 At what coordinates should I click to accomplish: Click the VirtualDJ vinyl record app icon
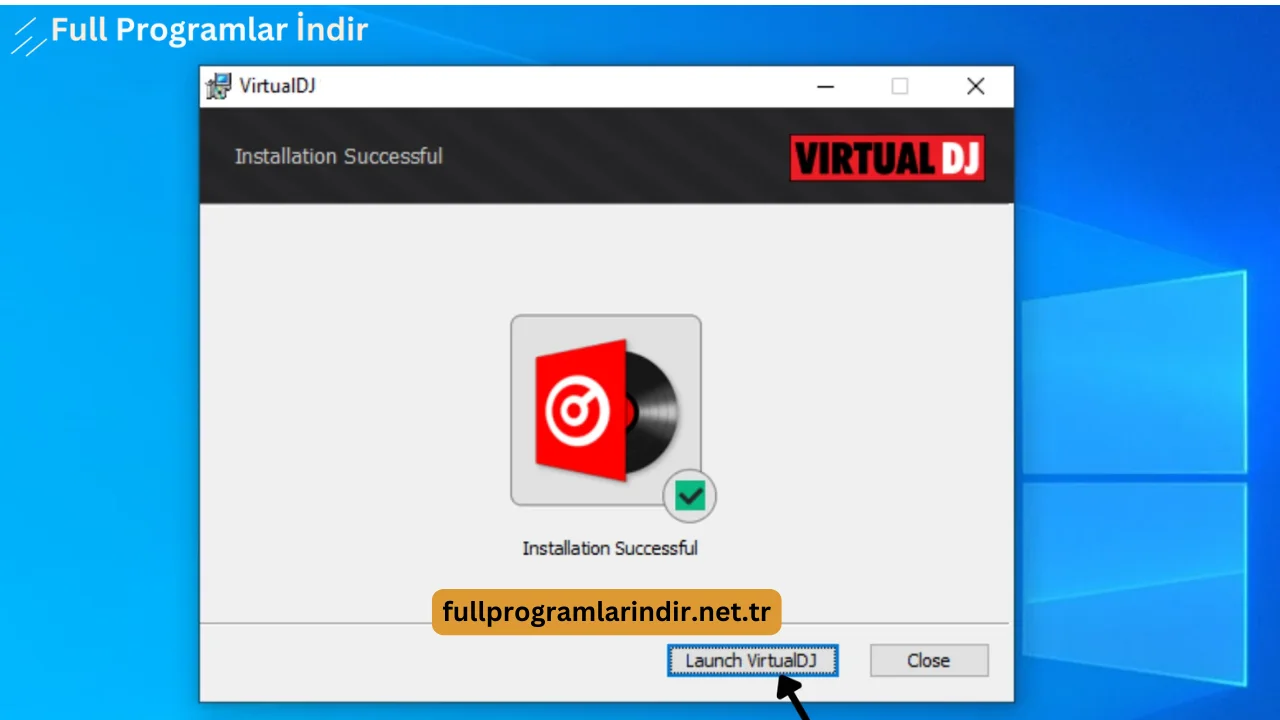tap(606, 410)
